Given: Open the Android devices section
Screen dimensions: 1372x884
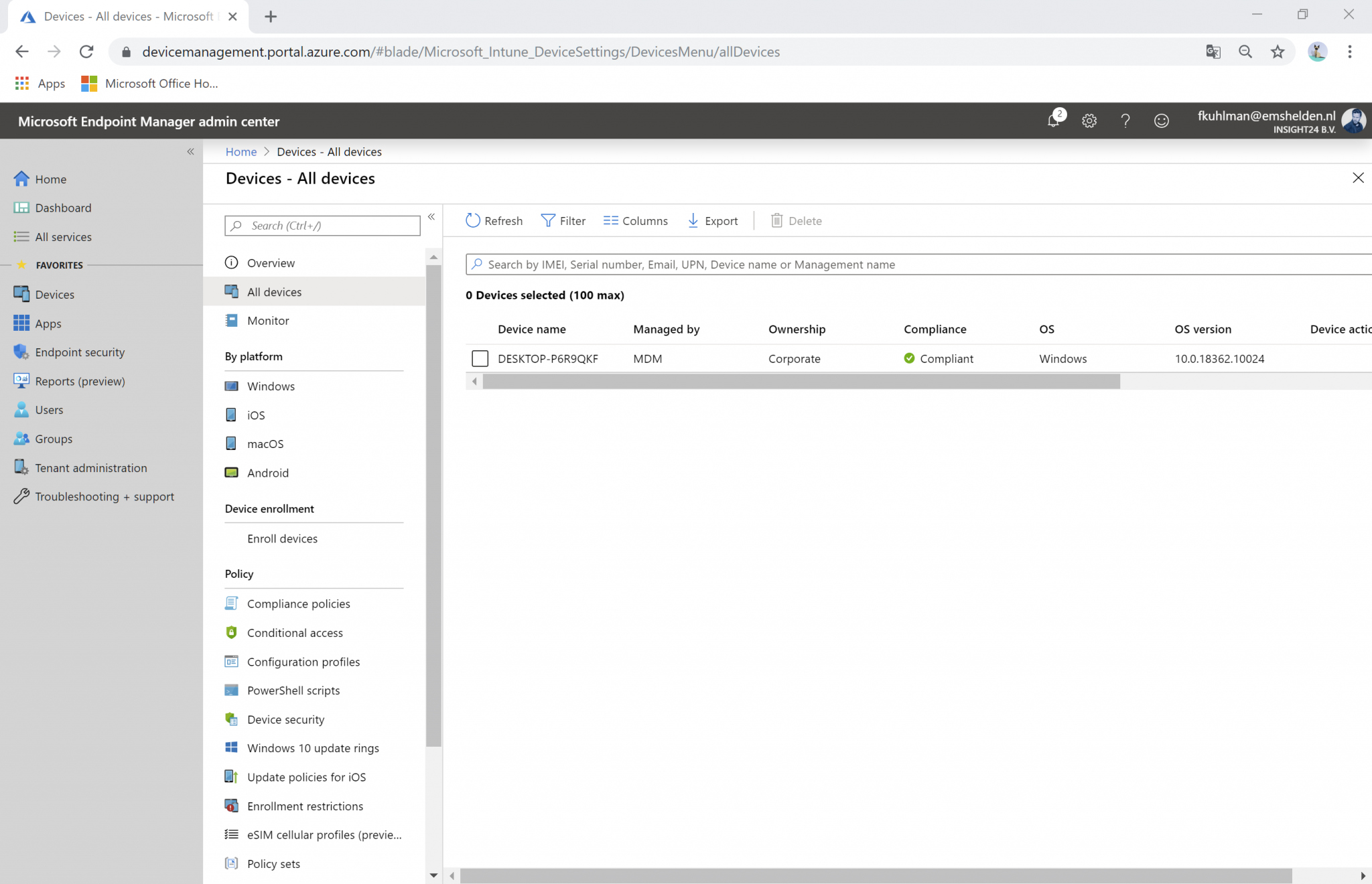Looking at the screenshot, I should [267, 472].
